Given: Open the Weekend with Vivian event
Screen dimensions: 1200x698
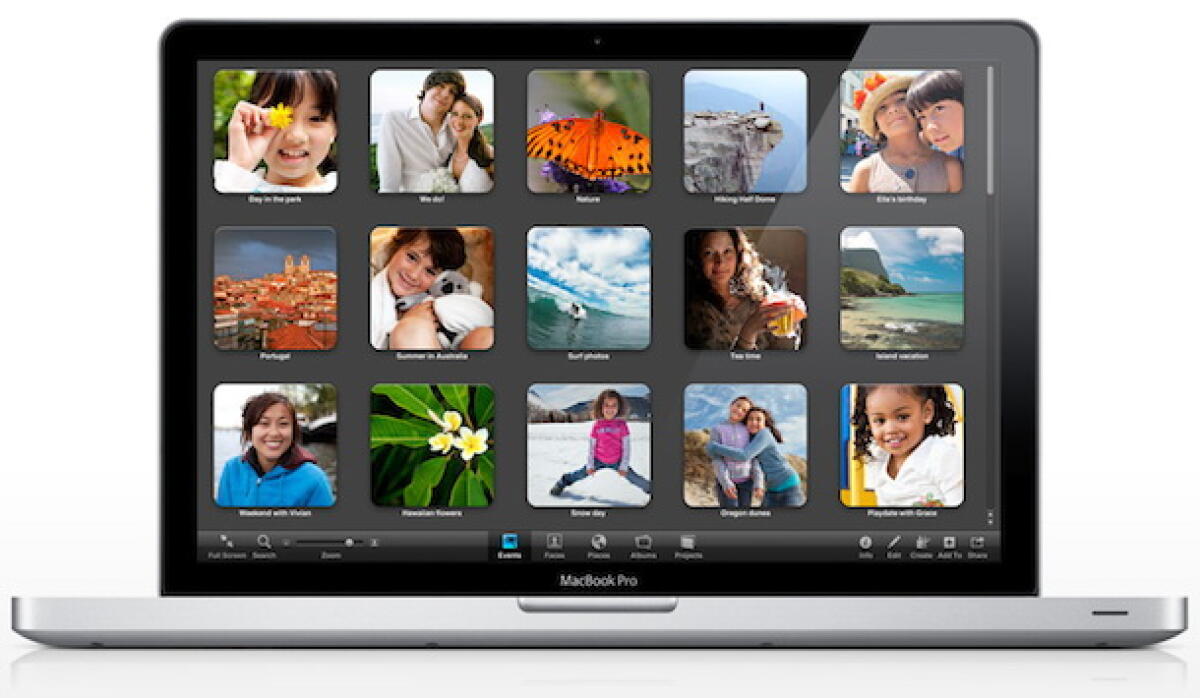Looking at the screenshot, I should (275, 445).
